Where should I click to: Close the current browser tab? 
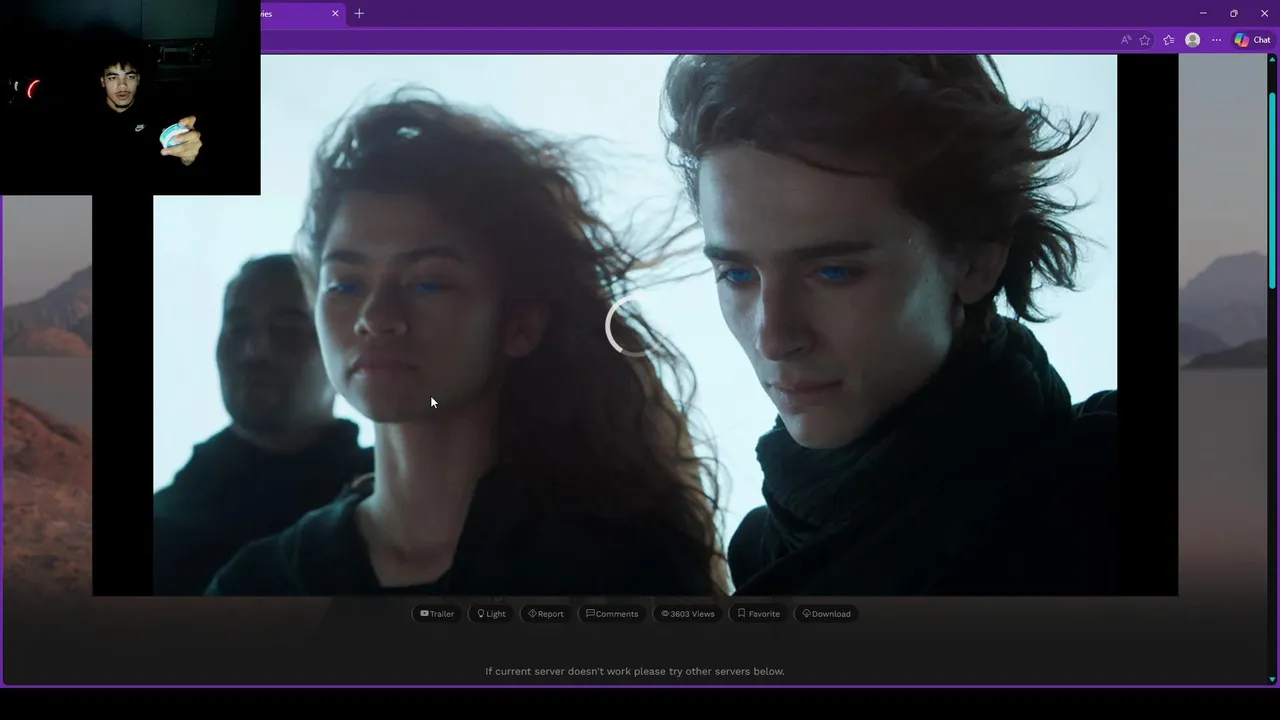pyautogui.click(x=335, y=14)
